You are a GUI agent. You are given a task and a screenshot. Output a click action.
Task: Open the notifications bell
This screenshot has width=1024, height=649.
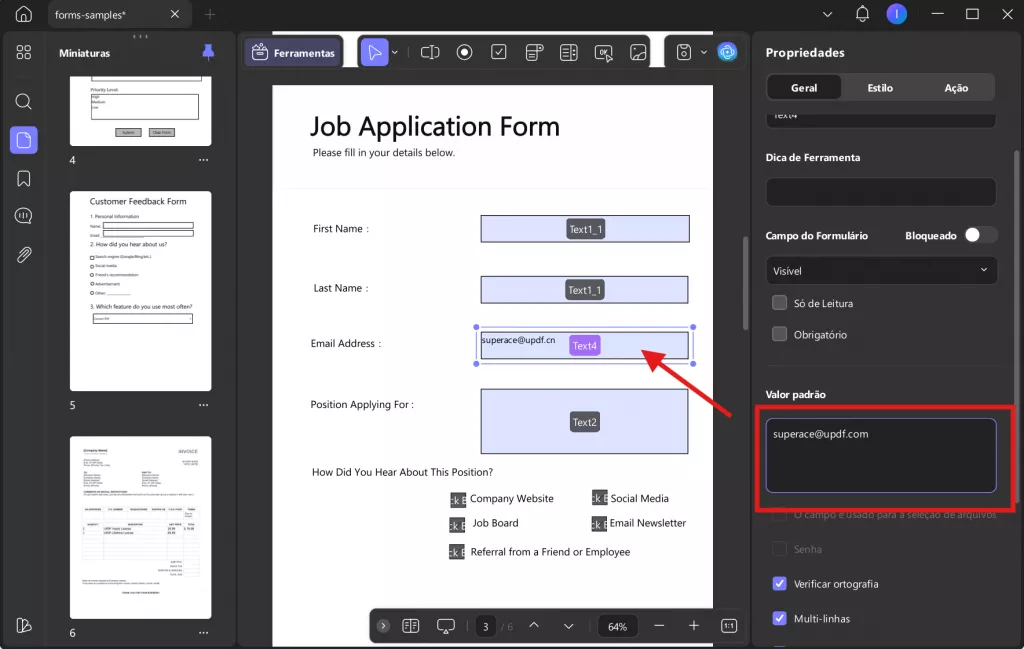point(862,14)
